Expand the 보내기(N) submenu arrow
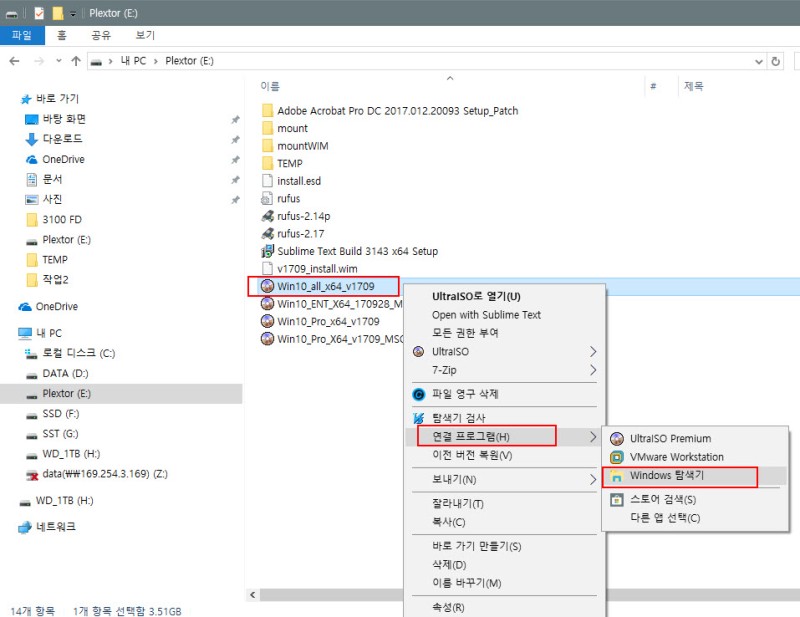 click(x=593, y=480)
